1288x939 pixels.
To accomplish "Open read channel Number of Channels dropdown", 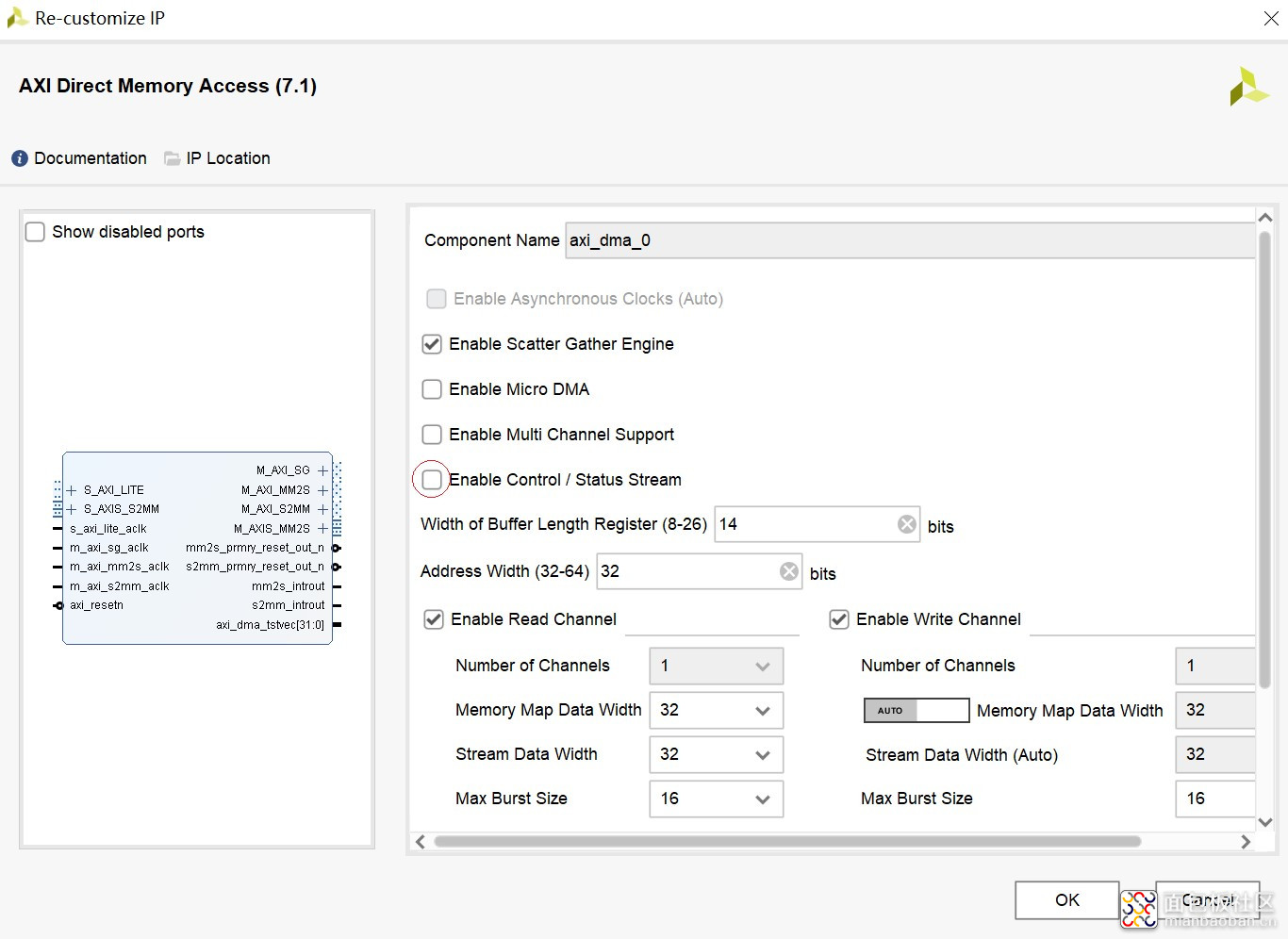I will [x=717, y=666].
